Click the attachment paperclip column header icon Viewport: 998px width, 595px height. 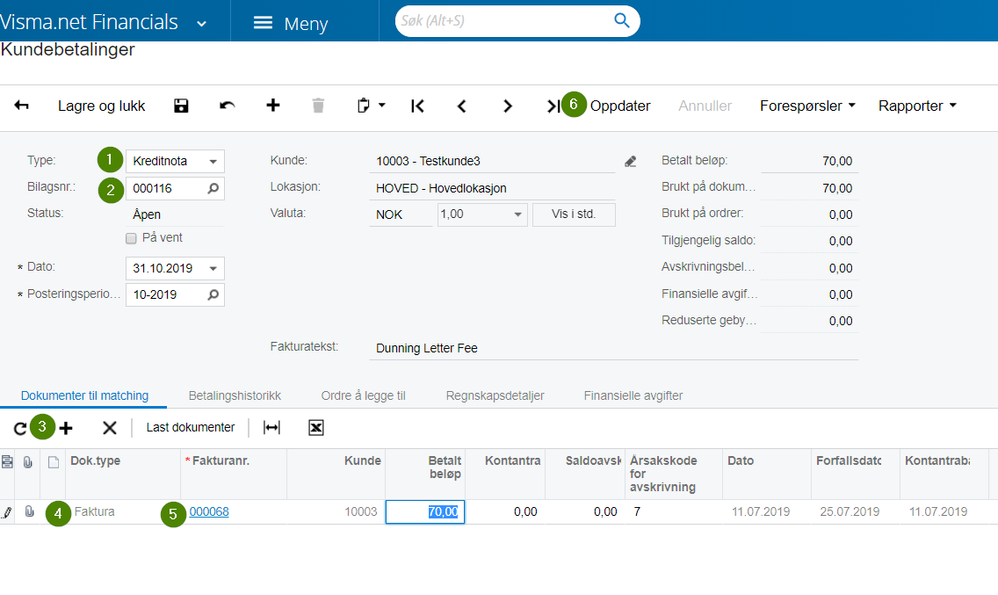tap(28, 462)
